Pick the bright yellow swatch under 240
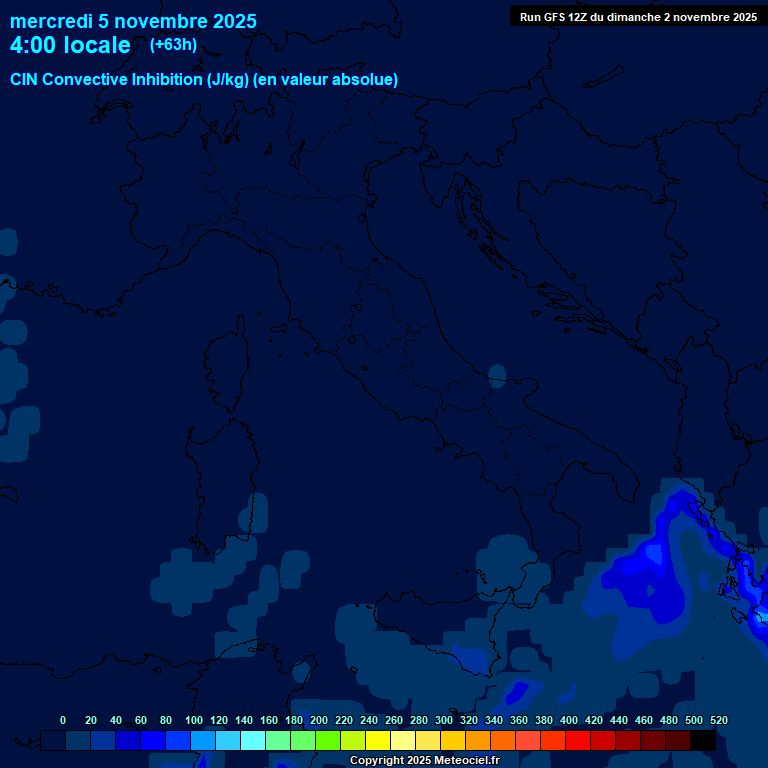This screenshot has width=768, height=768. pos(378,740)
